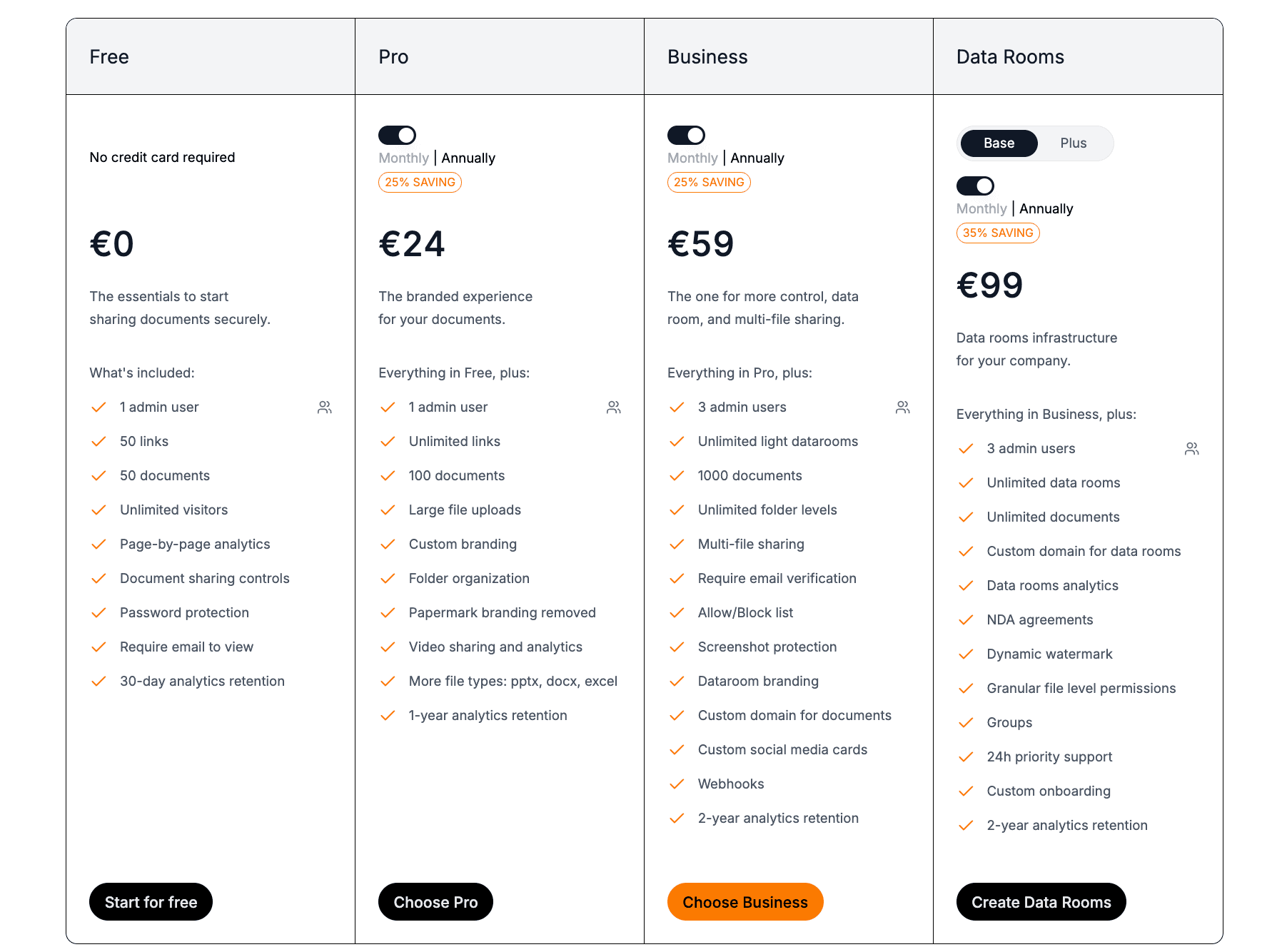Click the team icon beside Business "3 admin users"
Image resolution: width=1282 pixels, height=952 pixels.
click(x=903, y=407)
